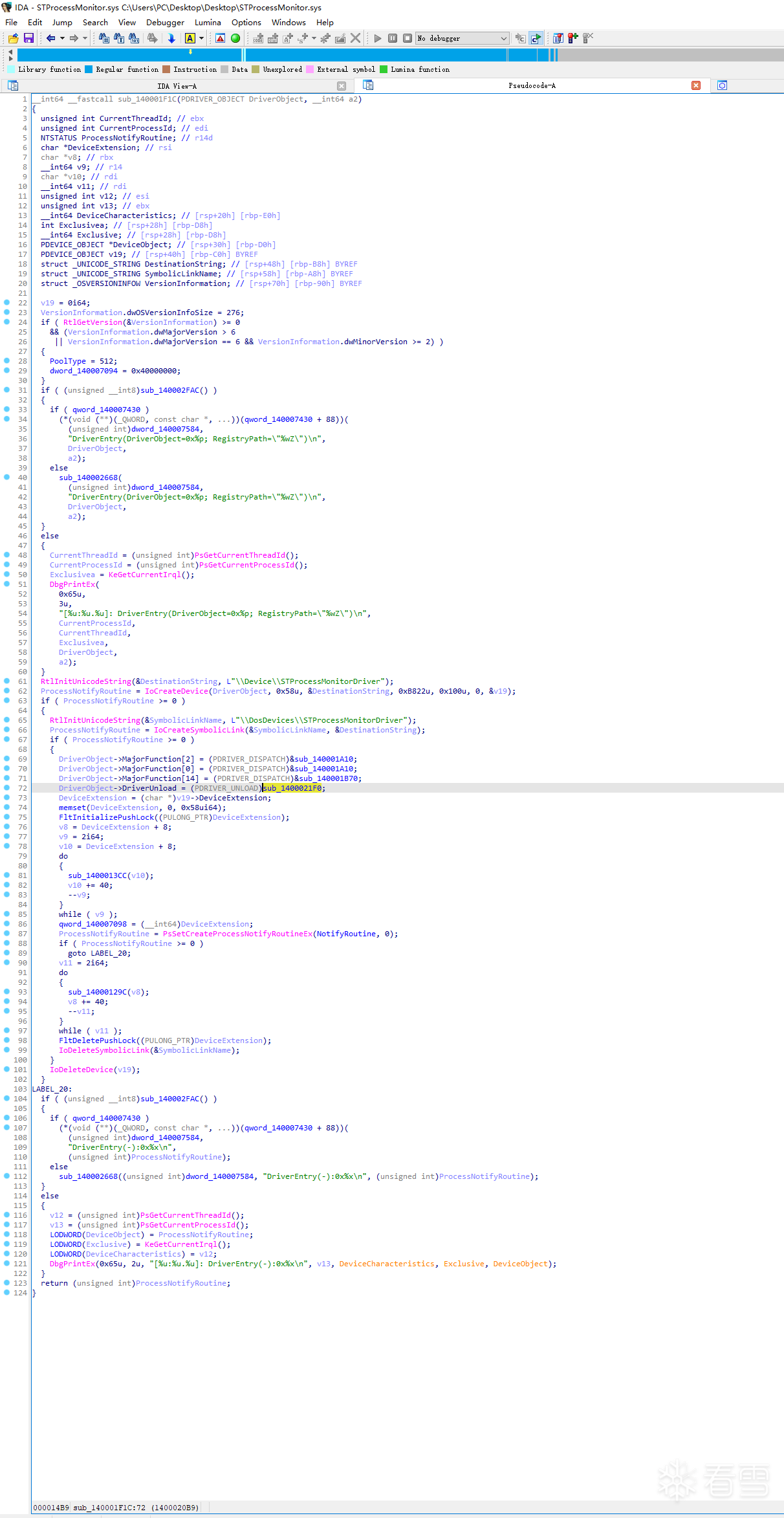
Task: Click highlighted sub_1400021F0 function reference
Action: pyautogui.click(x=292, y=788)
